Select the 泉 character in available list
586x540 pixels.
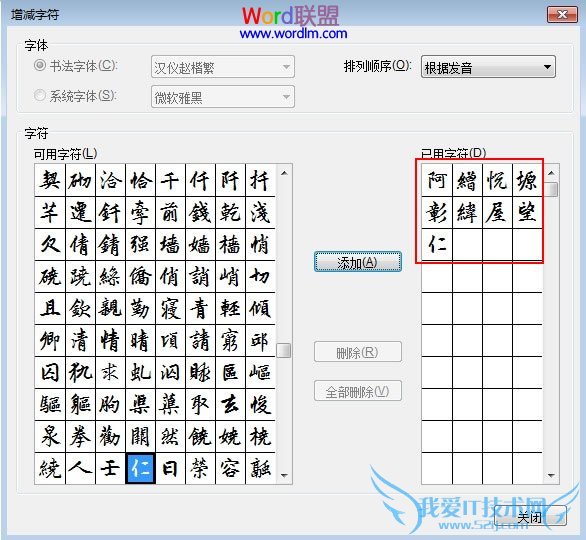pyautogui.click(x=50, y=436)
